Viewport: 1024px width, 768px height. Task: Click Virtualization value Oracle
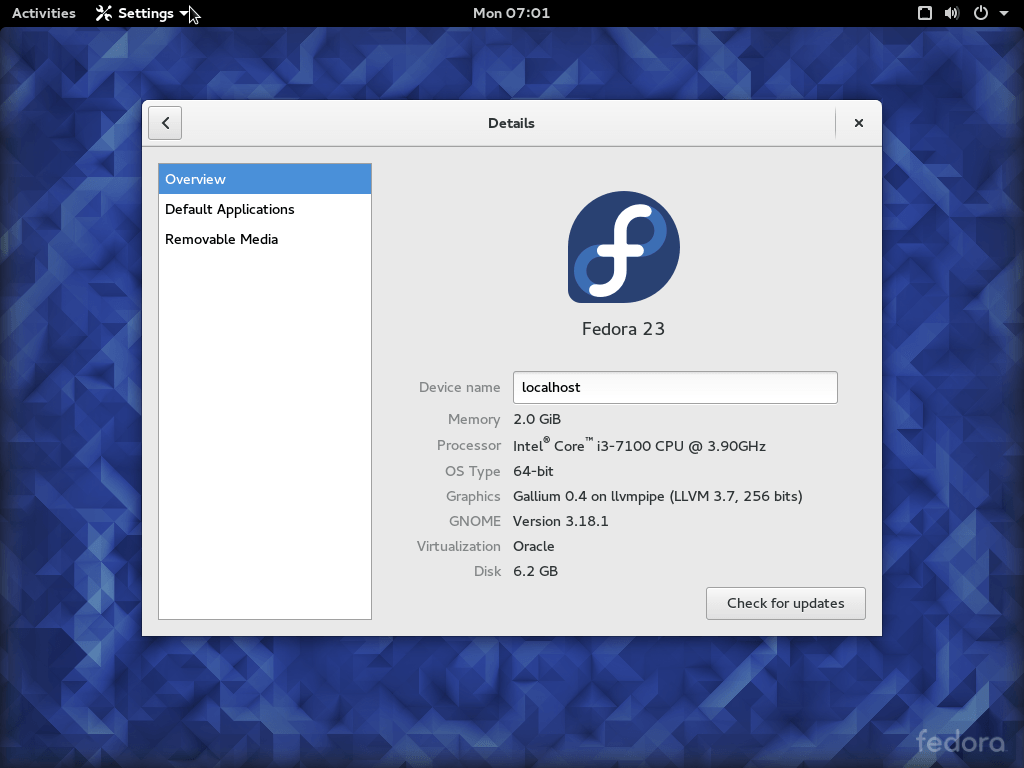click(534, 546)
